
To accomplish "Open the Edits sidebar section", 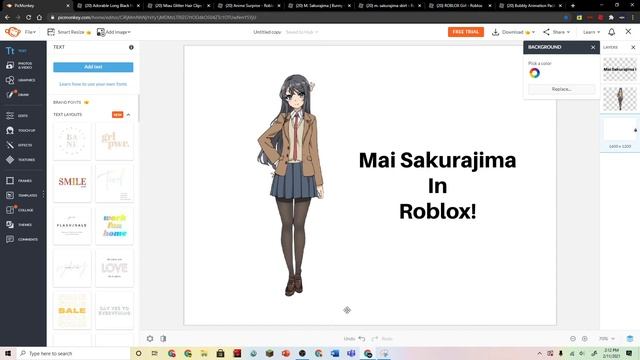I will pyautogui.click(x=17, y=116).
